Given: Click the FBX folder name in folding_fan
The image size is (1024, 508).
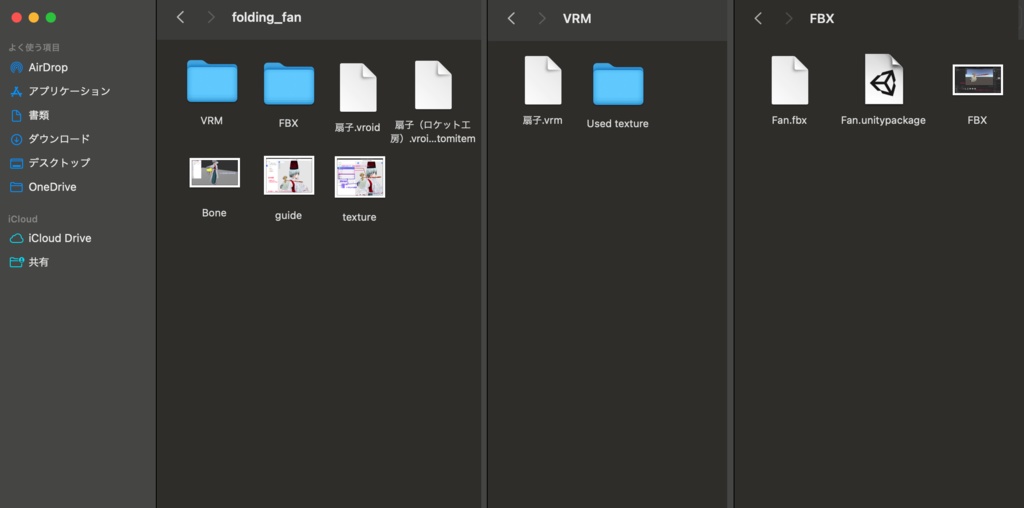Looking at the screenshot, I should 288,123.
